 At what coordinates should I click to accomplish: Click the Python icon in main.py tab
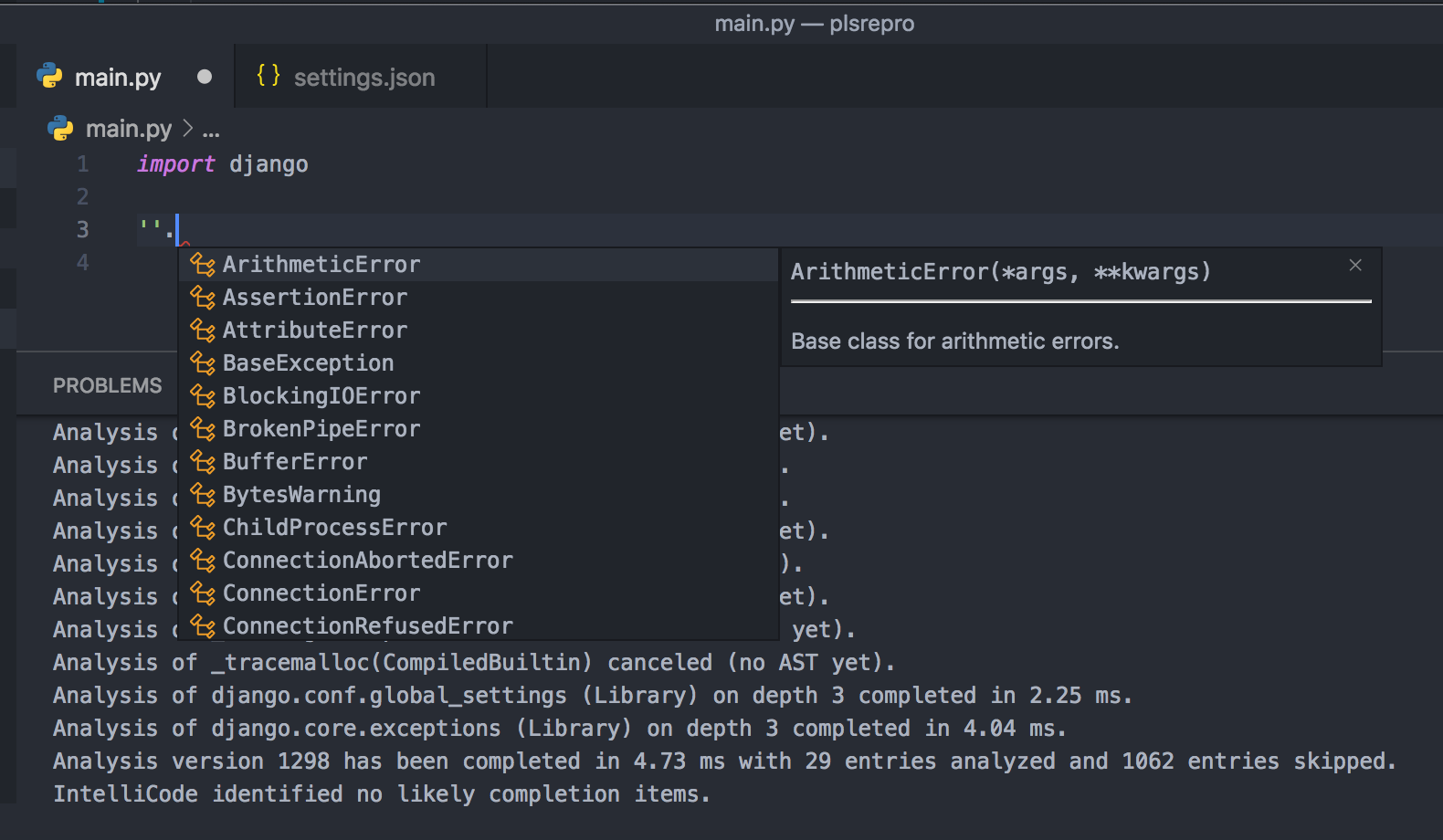[x=50, y=77]
